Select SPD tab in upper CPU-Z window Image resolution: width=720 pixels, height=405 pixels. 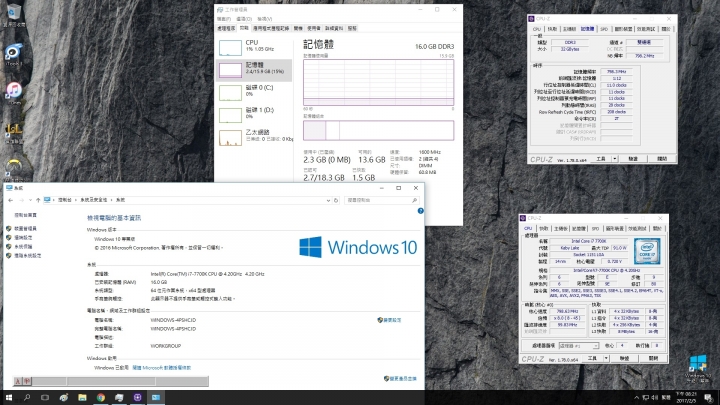coord(604,29)
